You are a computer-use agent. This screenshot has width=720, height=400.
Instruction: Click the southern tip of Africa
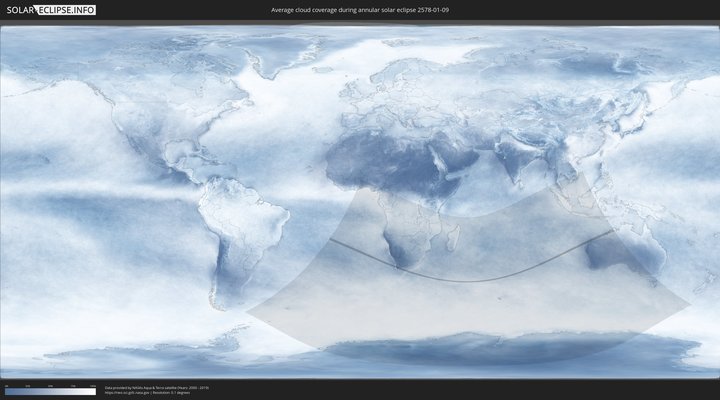click(x=401, y=268)
